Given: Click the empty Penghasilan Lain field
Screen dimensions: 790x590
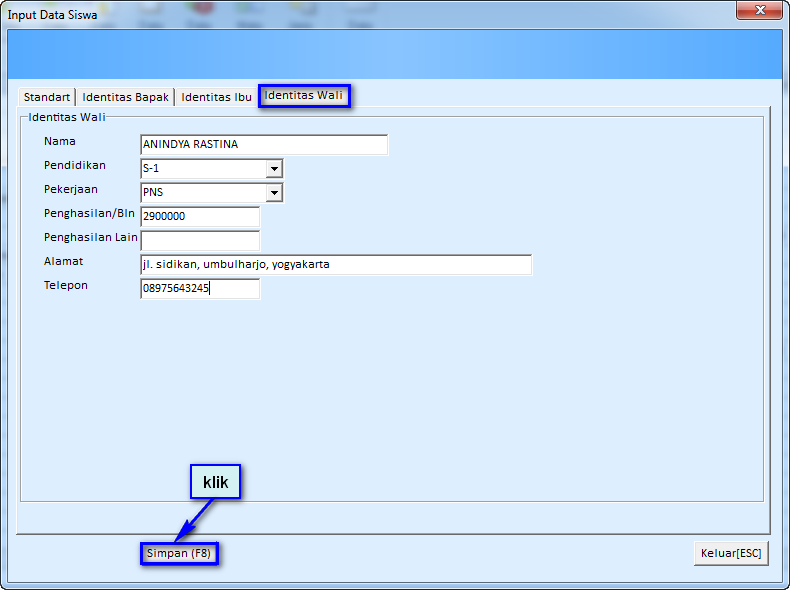Looking at the screenshot, I should (200, 241).
